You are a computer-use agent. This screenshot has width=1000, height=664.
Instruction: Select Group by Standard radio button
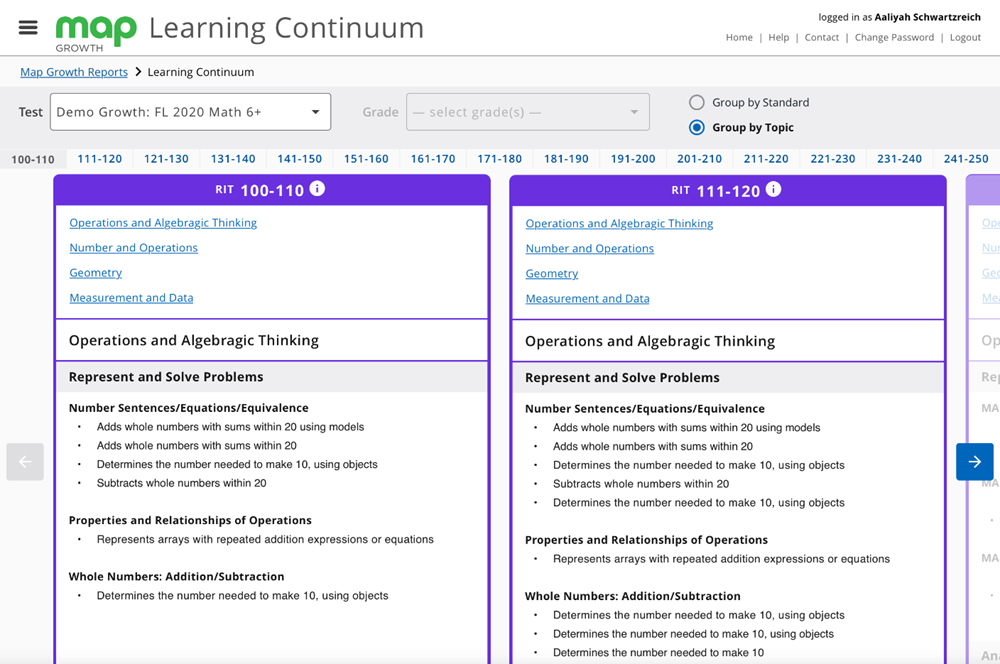(x=696, y=102)
